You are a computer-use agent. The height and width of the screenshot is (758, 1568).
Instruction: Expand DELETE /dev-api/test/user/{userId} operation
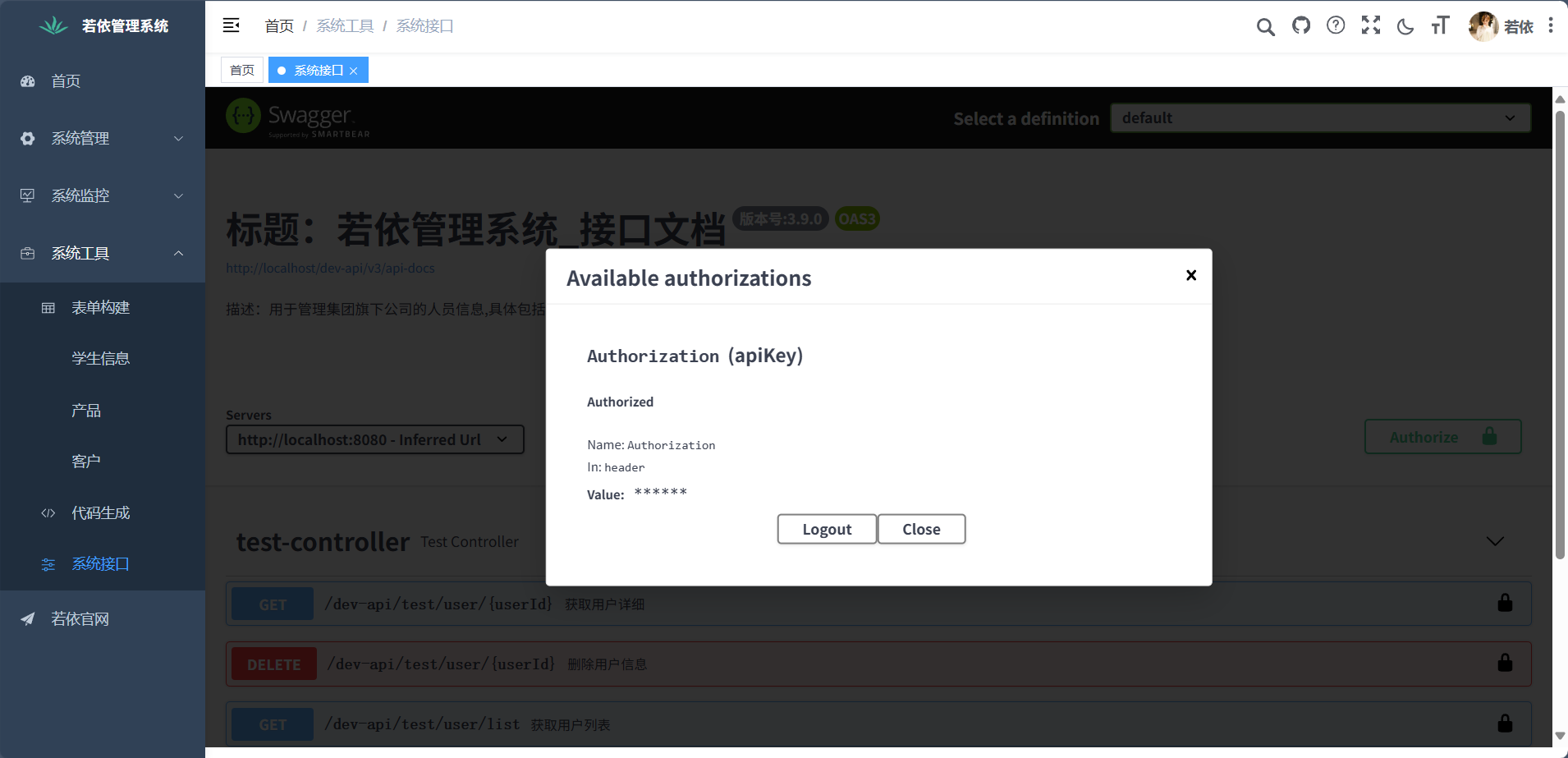point(878,664)
